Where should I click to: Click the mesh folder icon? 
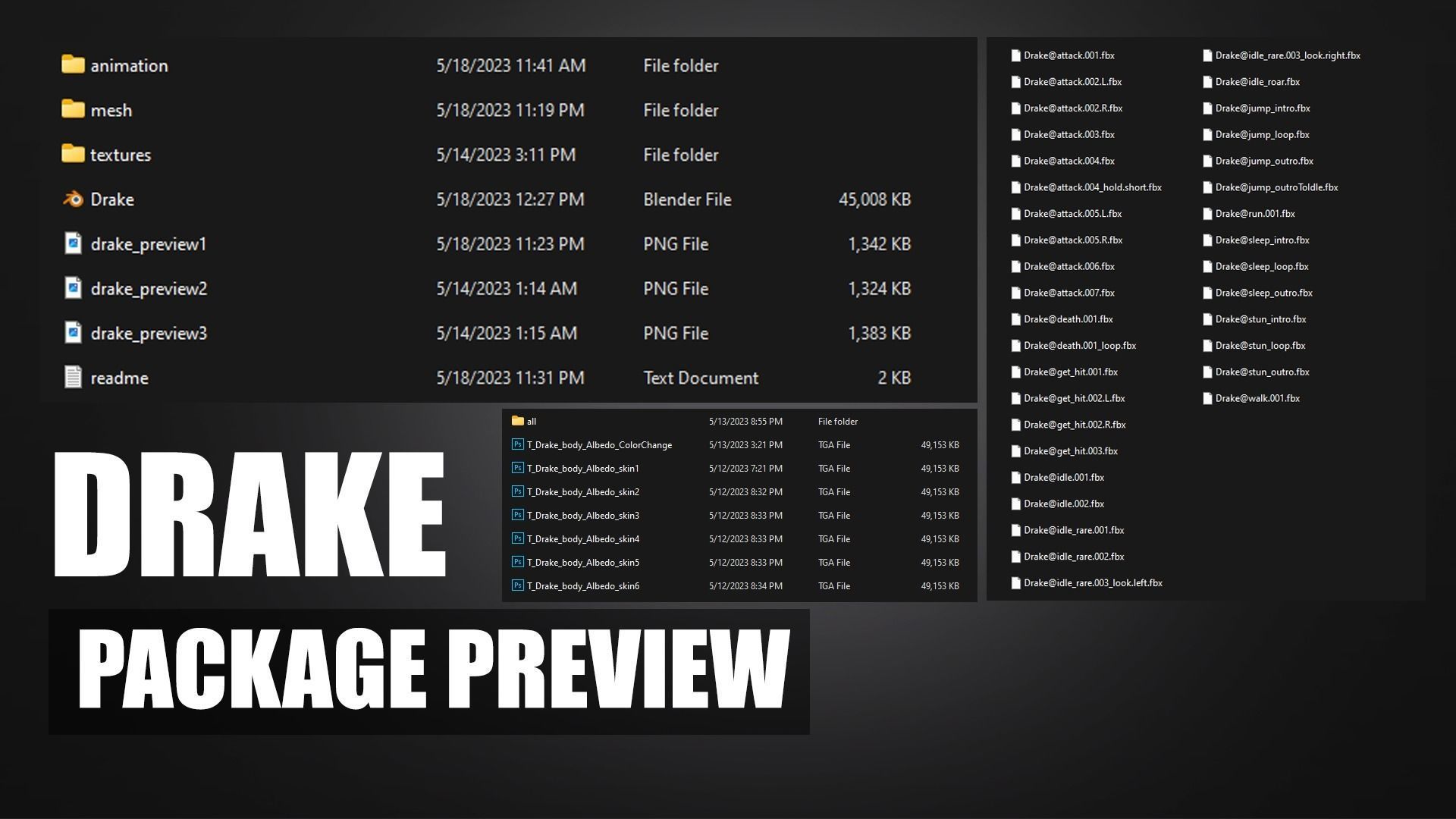point(73,109)
